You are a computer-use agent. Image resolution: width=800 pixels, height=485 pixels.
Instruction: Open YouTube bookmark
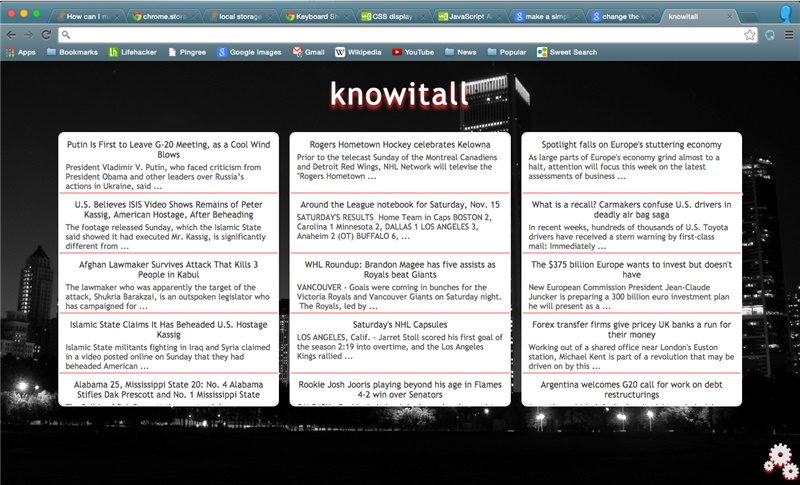click(x=413, y=52)
